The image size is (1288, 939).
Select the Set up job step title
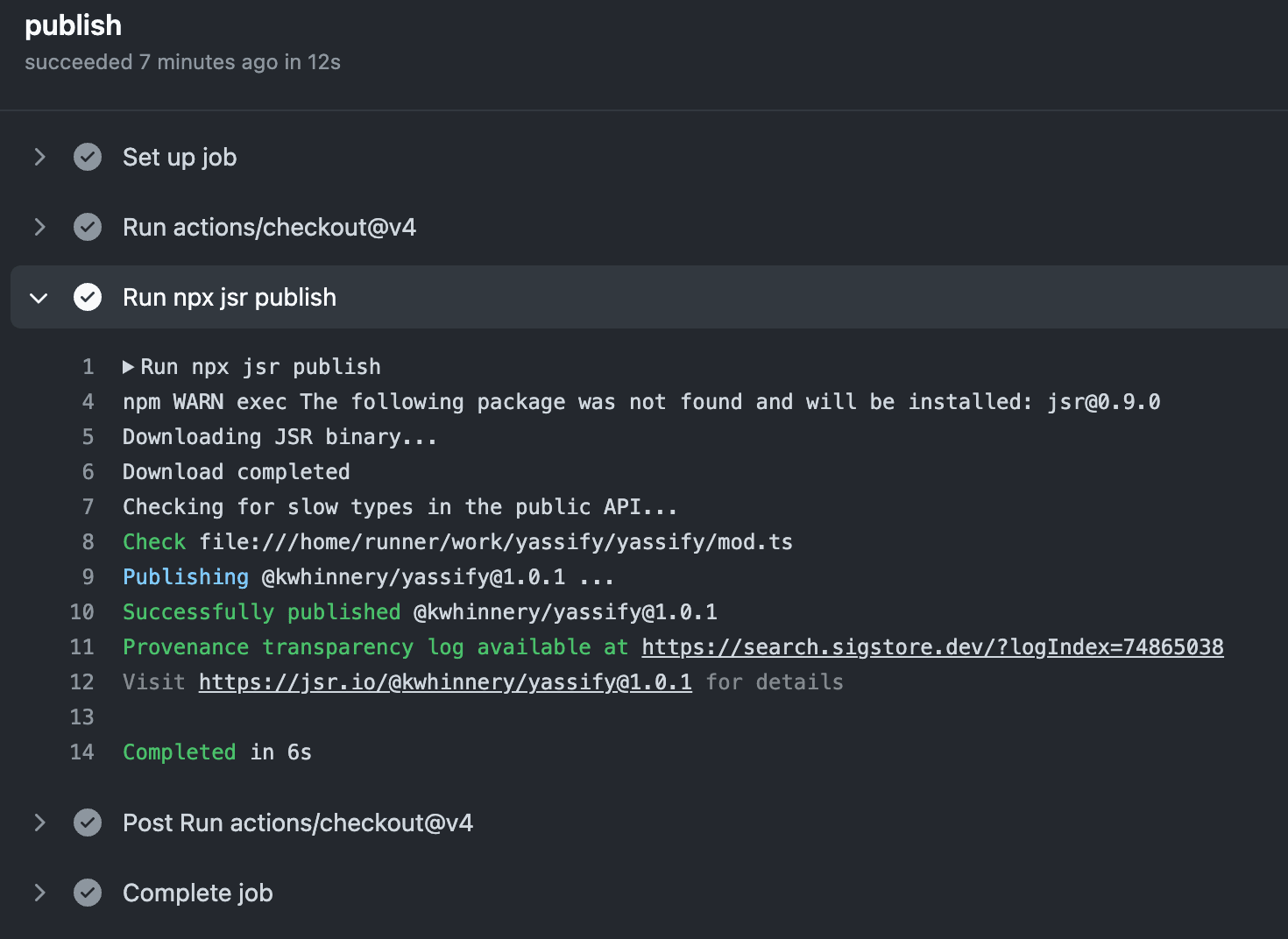[x=180, y=158]
